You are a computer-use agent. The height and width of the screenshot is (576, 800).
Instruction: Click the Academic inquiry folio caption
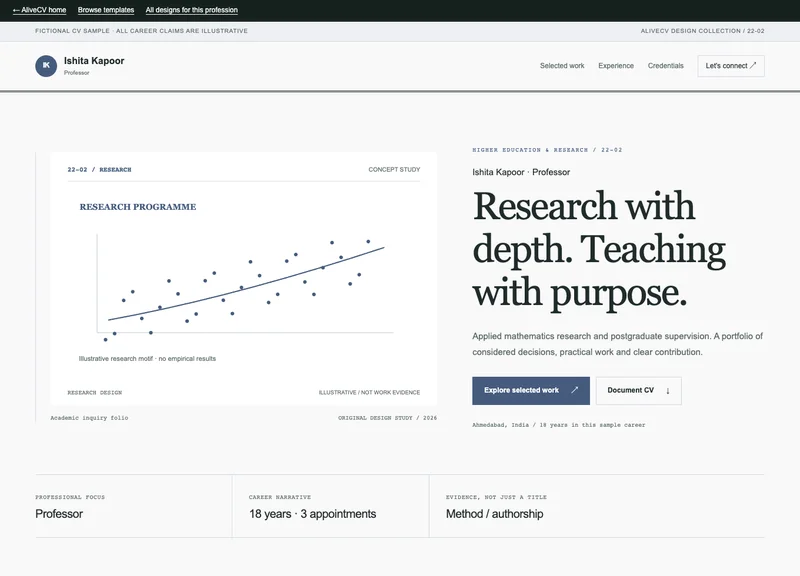pyautogui.click(x=89, y=417)
